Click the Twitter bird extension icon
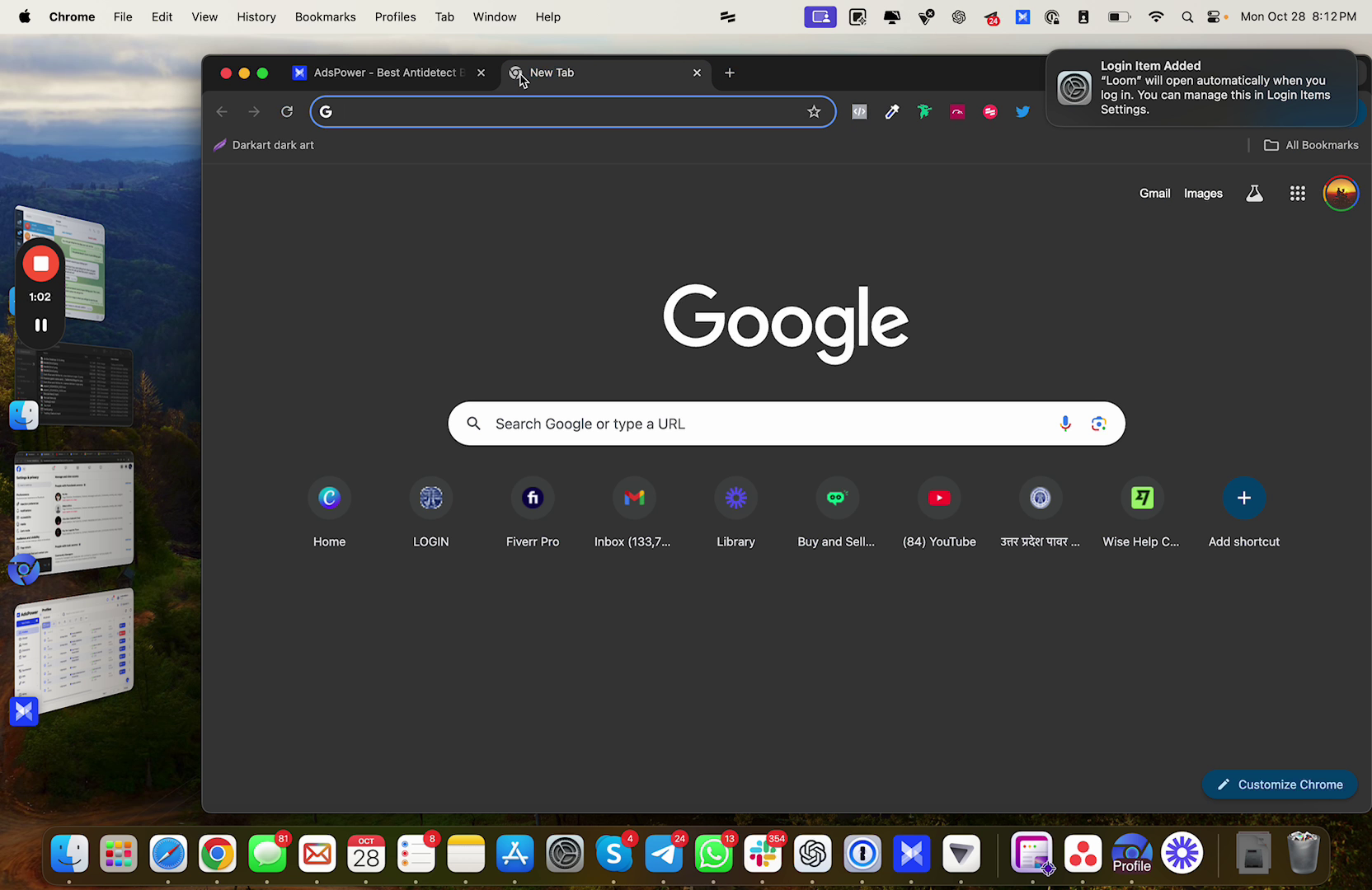Screen dimensions: 1372x890 coord(1022,112)
